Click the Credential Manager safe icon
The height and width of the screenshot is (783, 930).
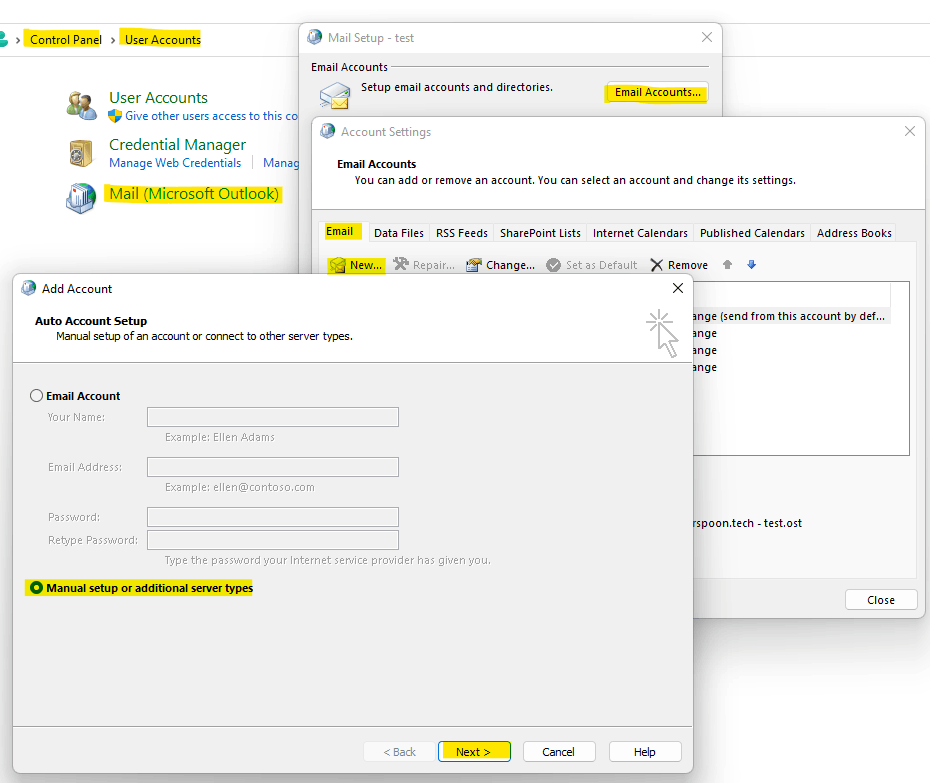point(81,153)
